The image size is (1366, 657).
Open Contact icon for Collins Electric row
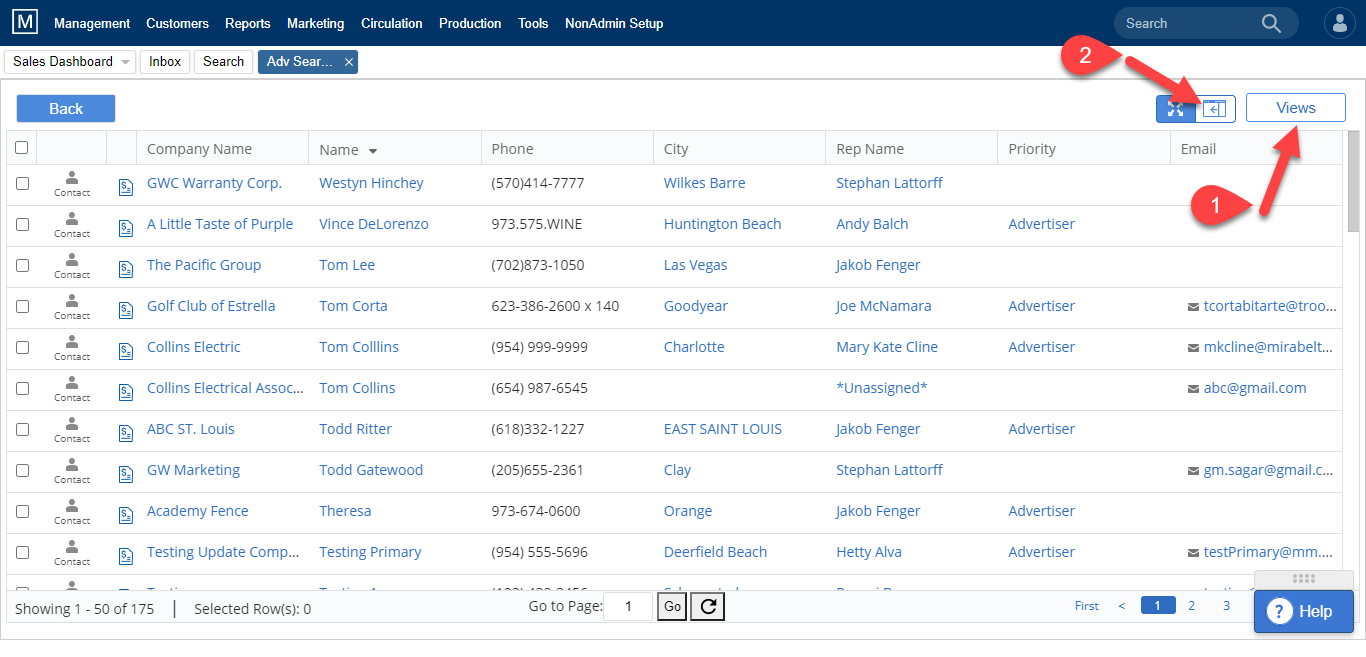pyautogui.click(x=72, y=348)
